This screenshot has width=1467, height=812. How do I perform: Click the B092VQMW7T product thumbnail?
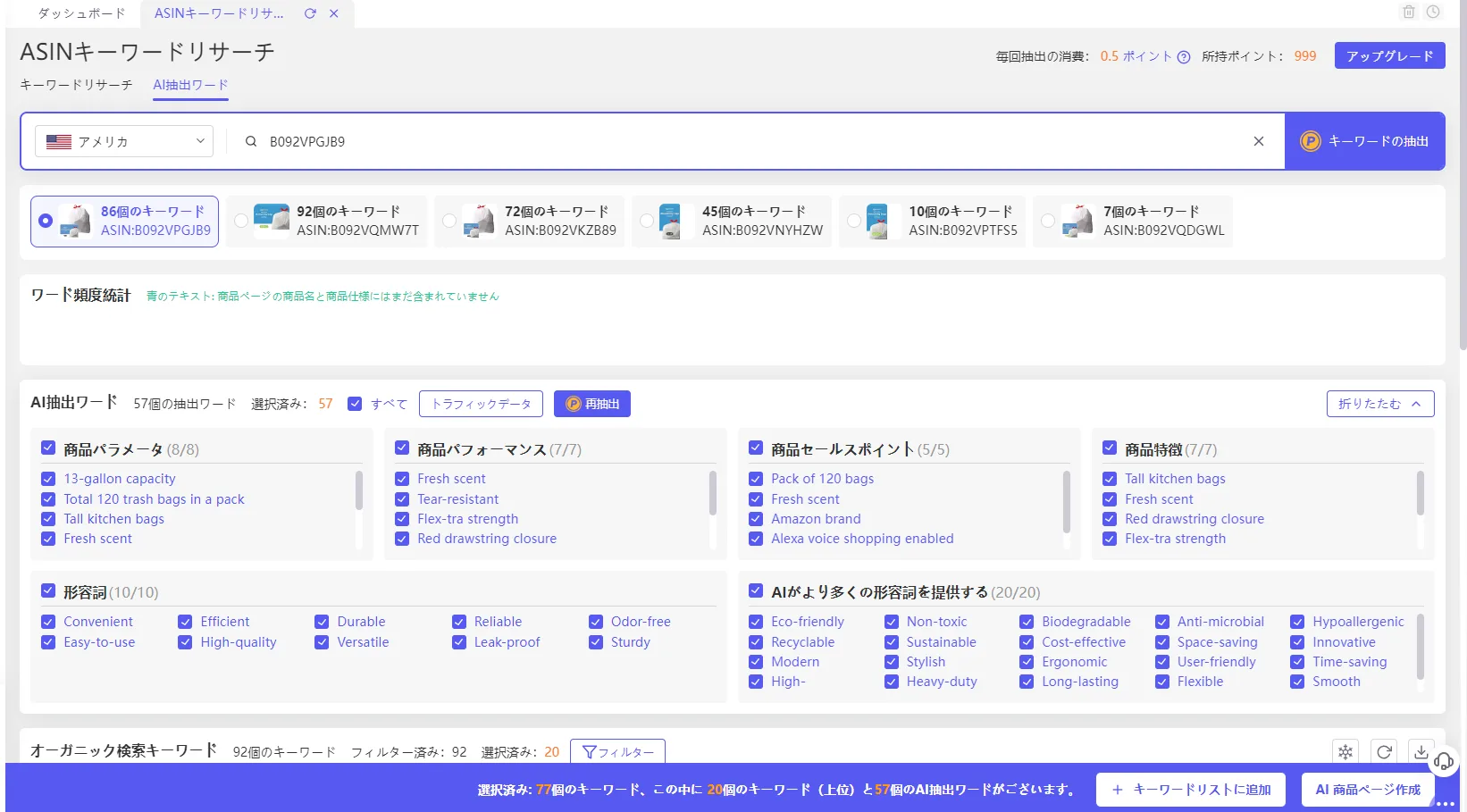click(x=272, y=221)
